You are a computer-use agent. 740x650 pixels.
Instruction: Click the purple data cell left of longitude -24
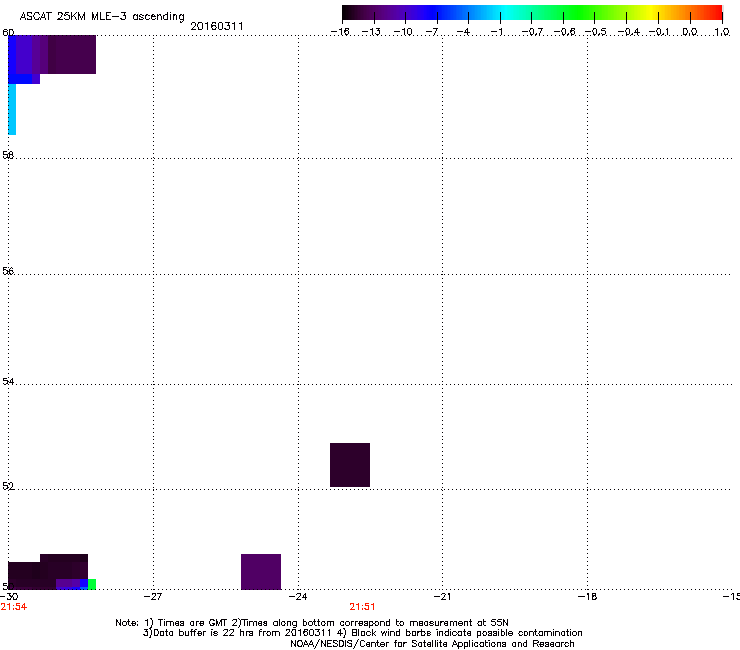point(261,572)
